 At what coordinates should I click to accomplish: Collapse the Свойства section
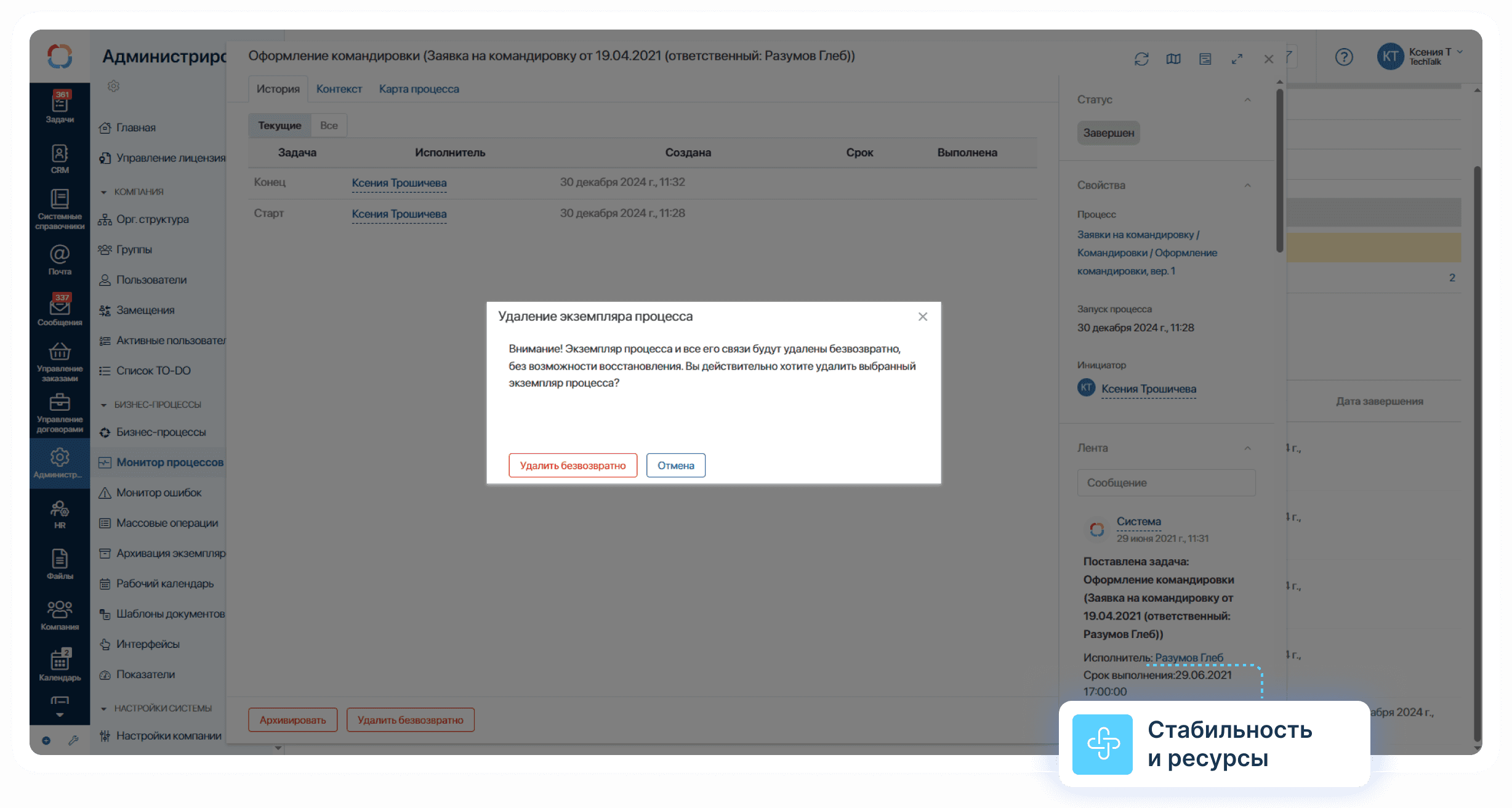(x=1247, y=185)
